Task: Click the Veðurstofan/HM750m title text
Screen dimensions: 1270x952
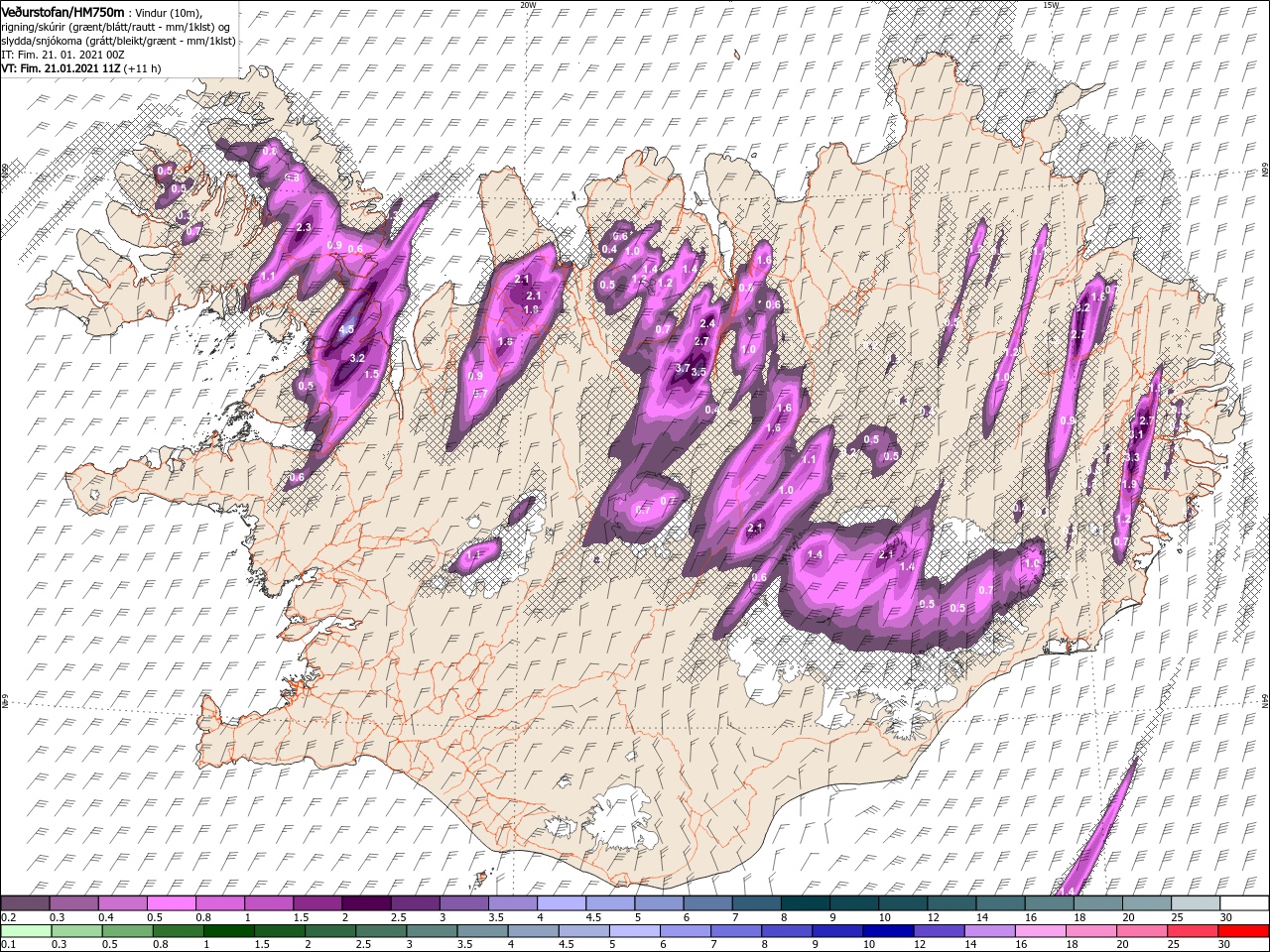Action: [x=63, y=12]
